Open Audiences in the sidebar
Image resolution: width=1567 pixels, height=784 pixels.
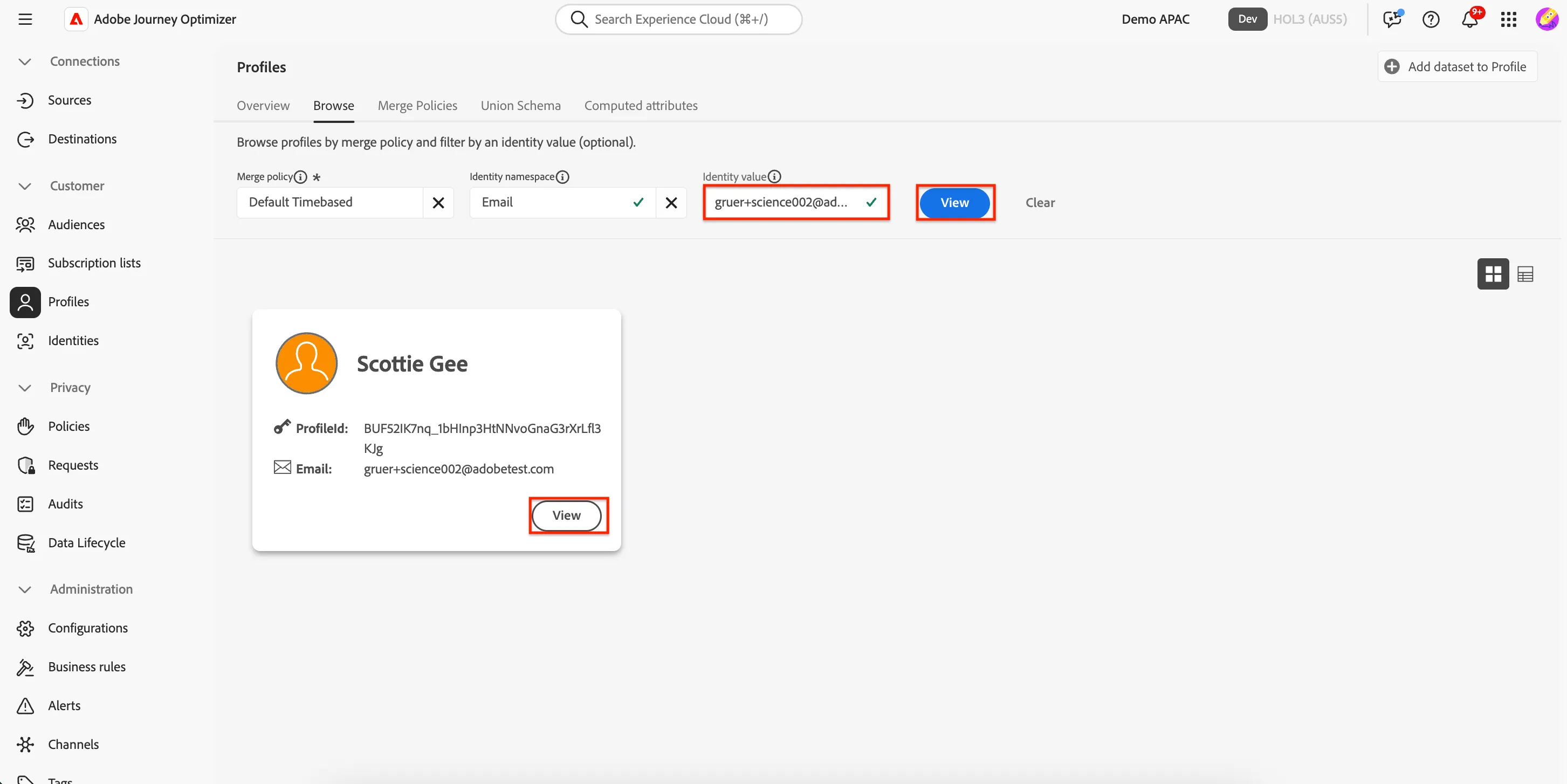point(76,224)
